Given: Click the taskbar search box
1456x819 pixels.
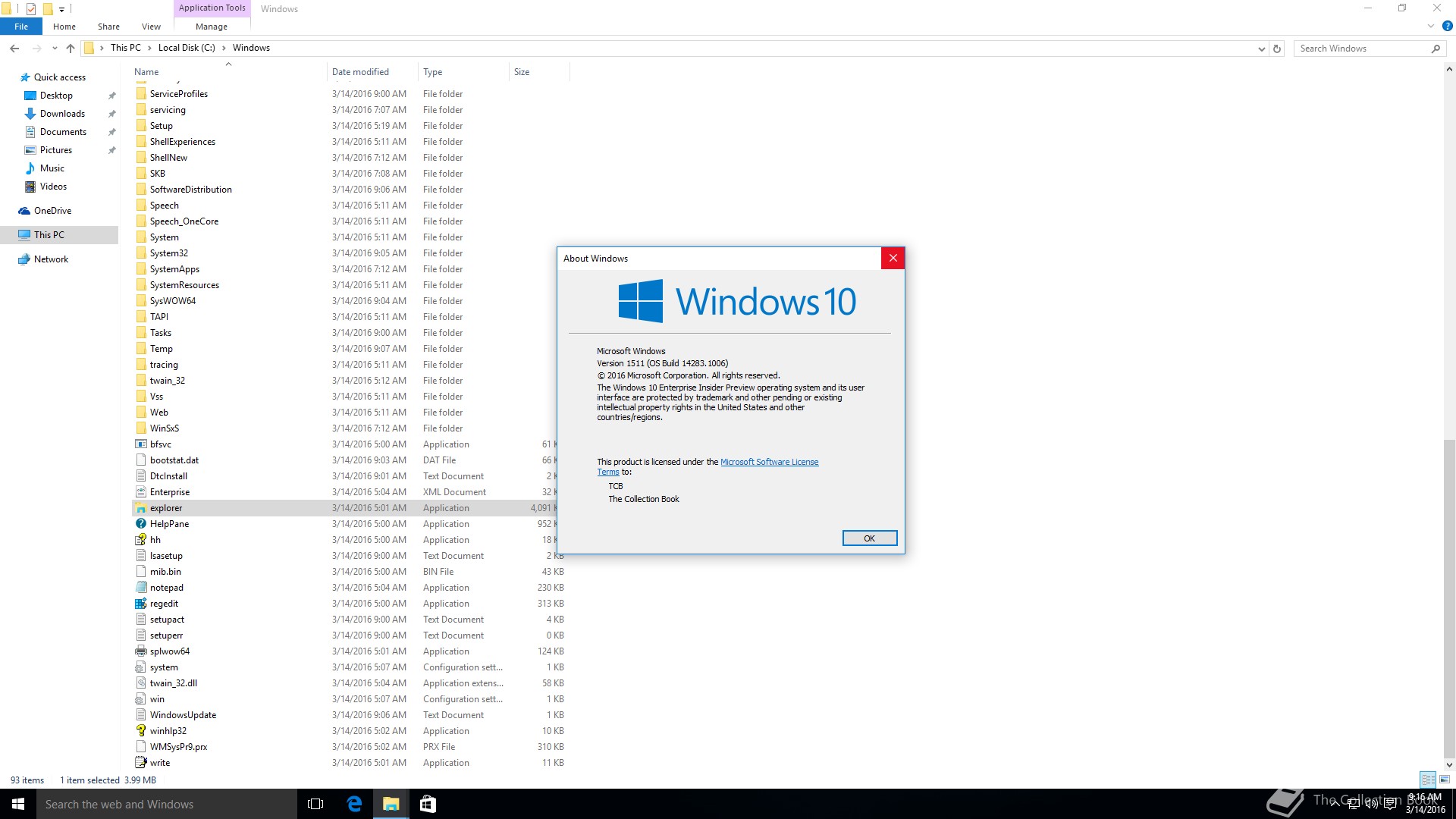Looking at the screenshot, I should (x=167, y=804).
